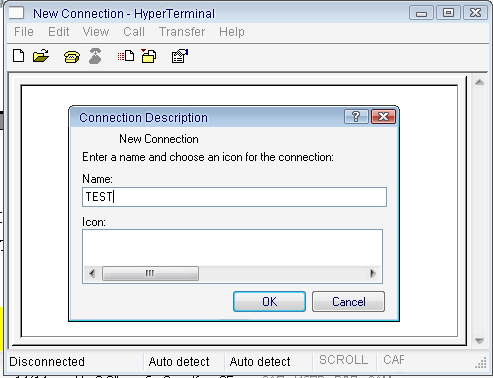The width and height of the screenshot is (493, 378).
Task: Click the Icon list left scroll arrow
Action: click(x=92, y=274)
